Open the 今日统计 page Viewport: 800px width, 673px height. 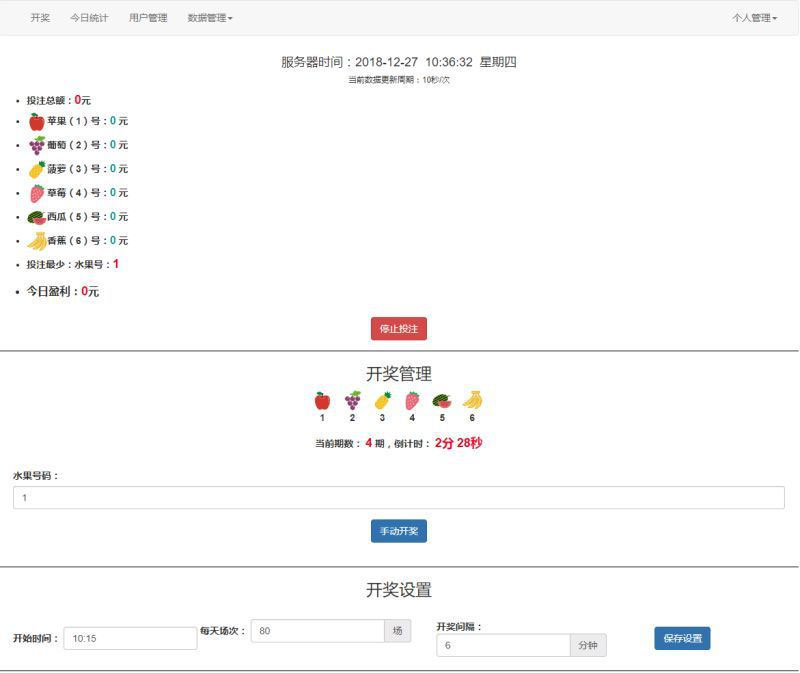pos(91,17)
